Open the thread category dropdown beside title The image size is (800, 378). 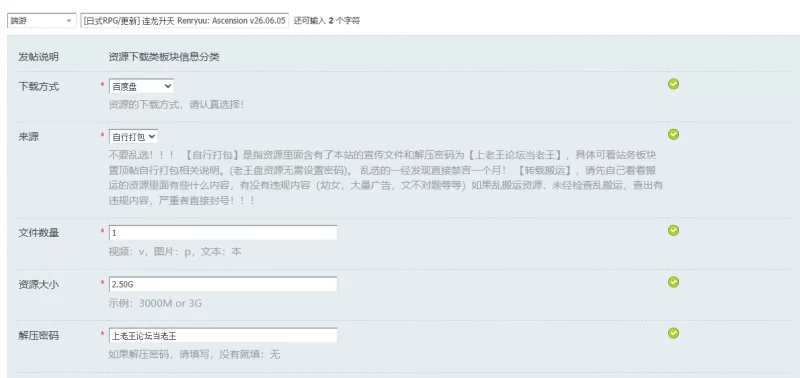tap(42, 21)
